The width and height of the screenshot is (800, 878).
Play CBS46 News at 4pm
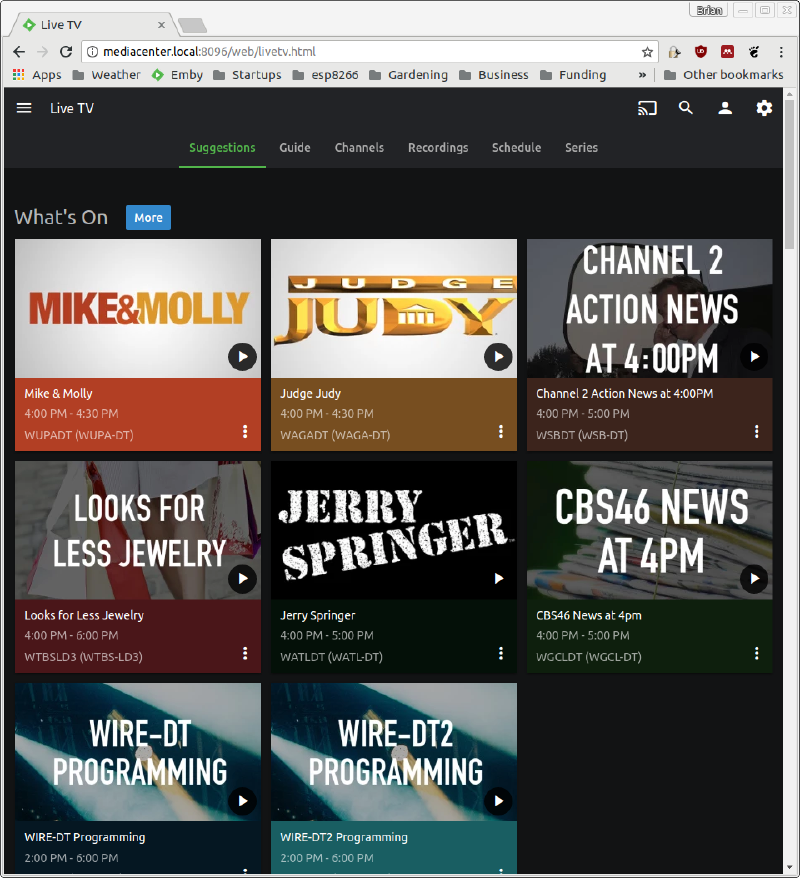click(754, 578)
